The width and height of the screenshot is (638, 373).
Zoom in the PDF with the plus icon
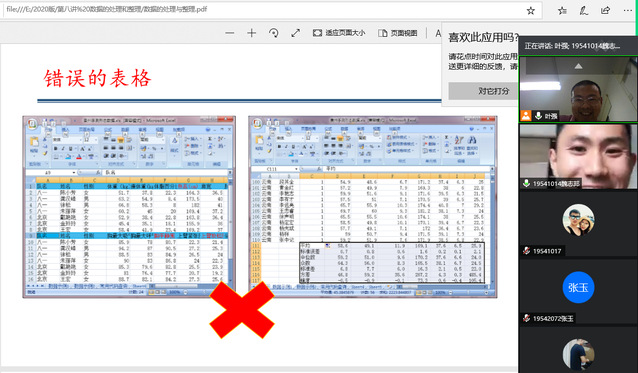pos(251,33)
